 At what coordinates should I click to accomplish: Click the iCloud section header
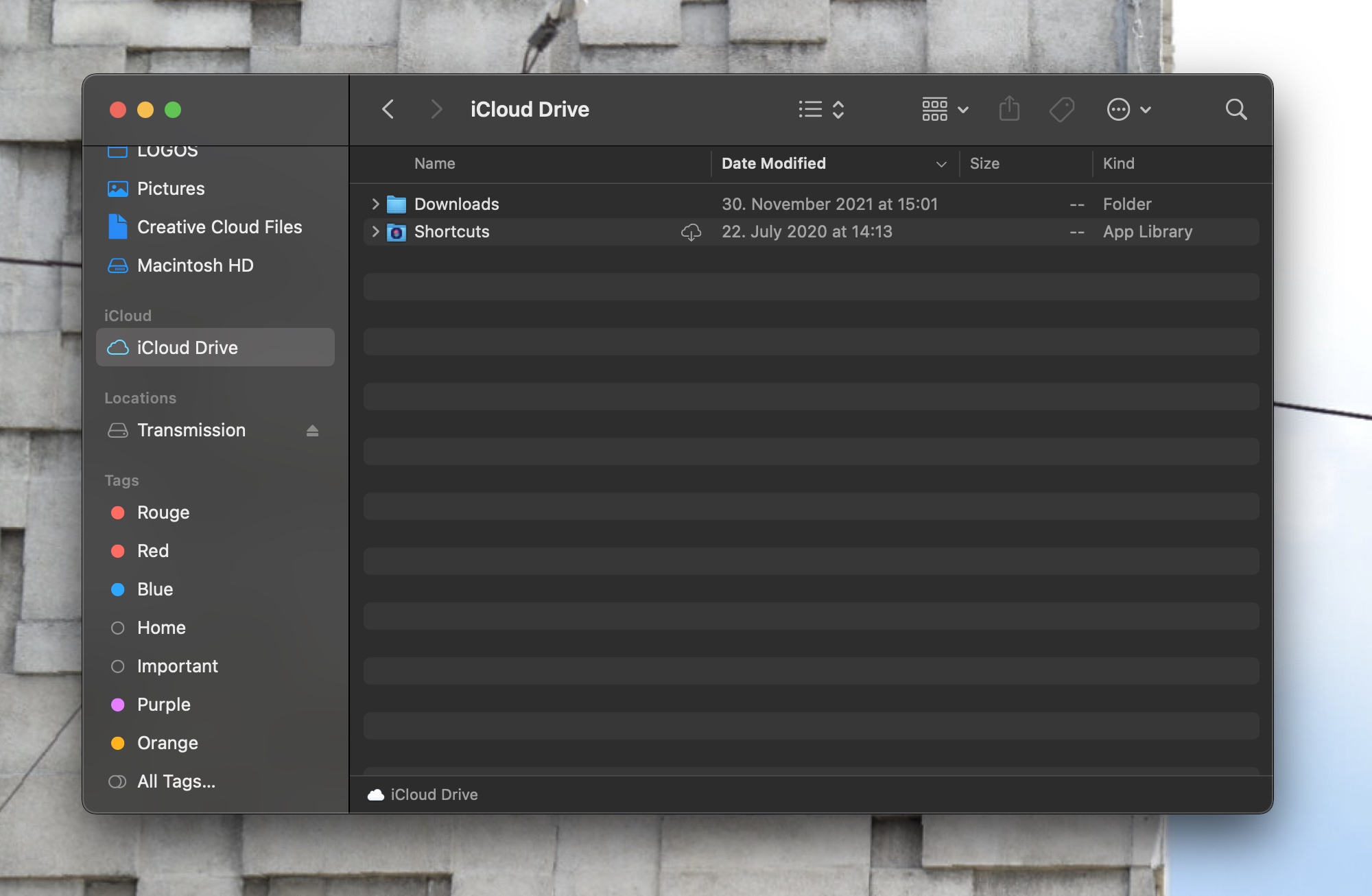coord(128,316)
